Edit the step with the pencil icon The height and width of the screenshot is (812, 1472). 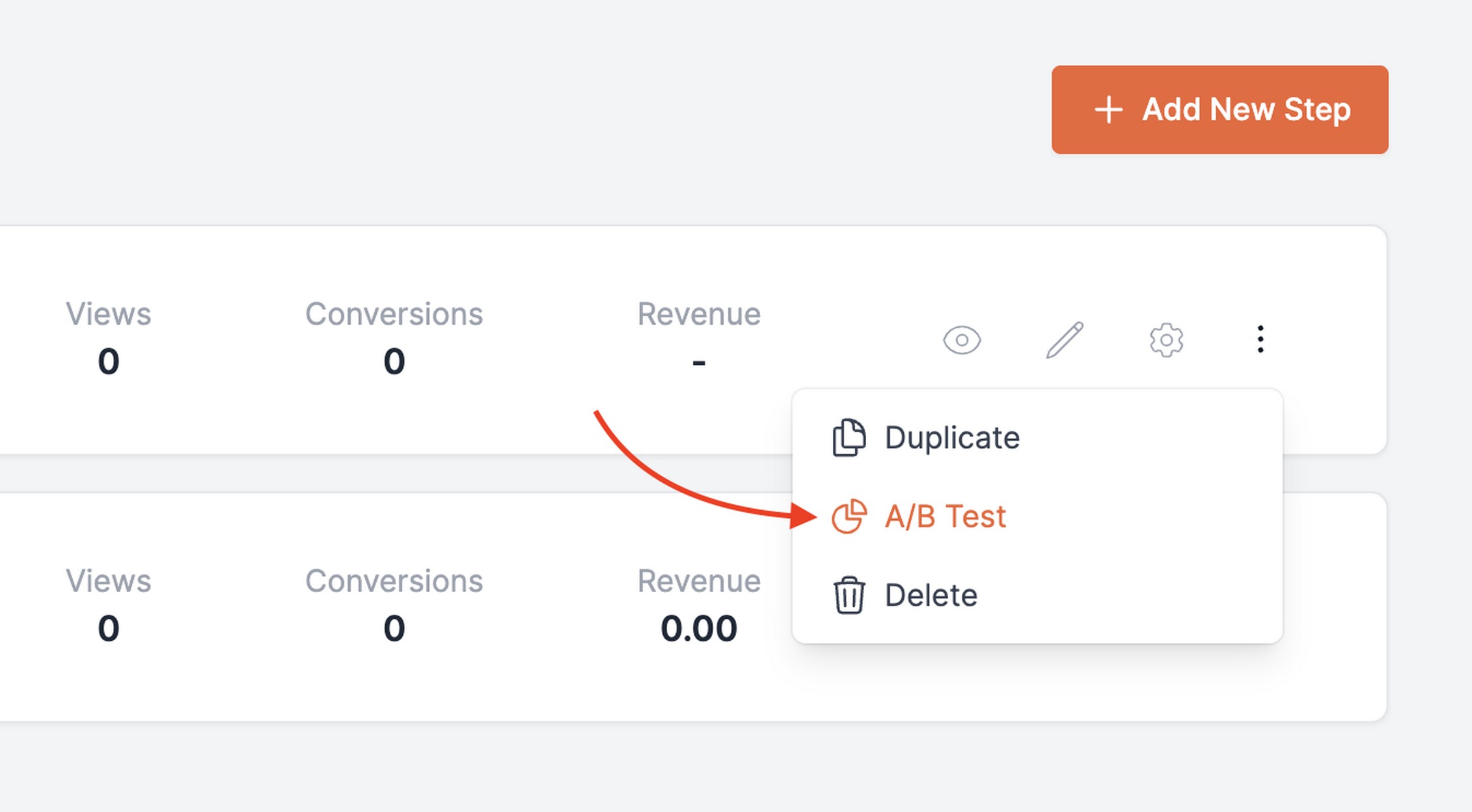[x=1065, y=340]
